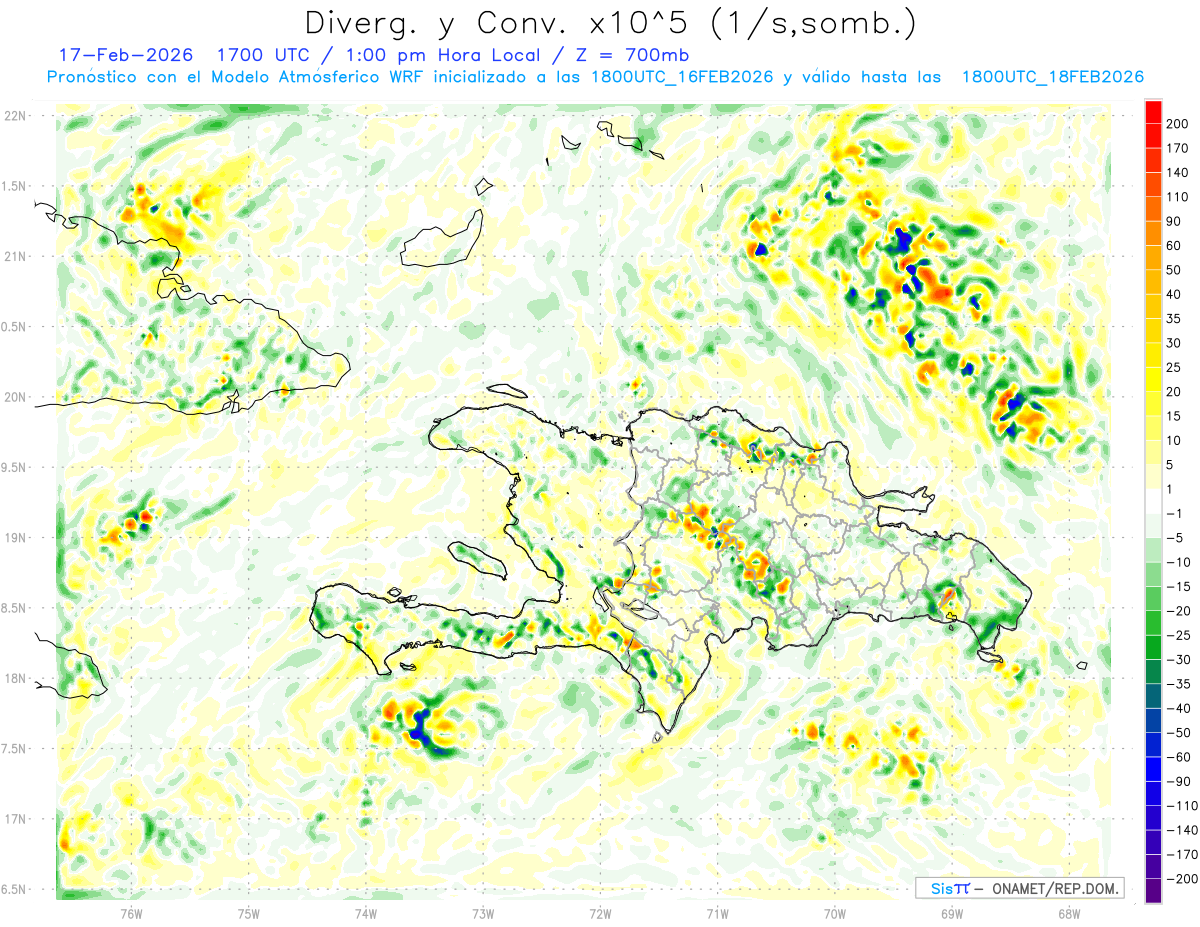Click the '69W' longitude label
The height and width of the screenshot is (927, 1200).
(952, 913)
